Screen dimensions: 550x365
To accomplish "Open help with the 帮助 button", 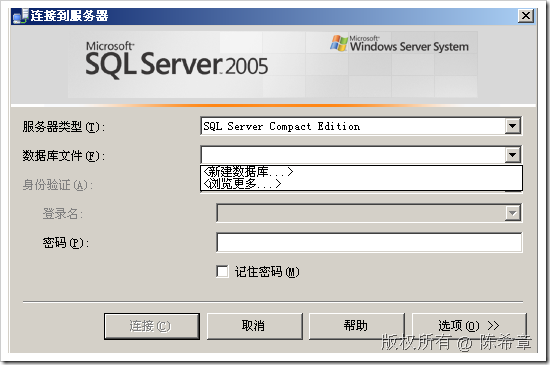I will coord(356,326).
